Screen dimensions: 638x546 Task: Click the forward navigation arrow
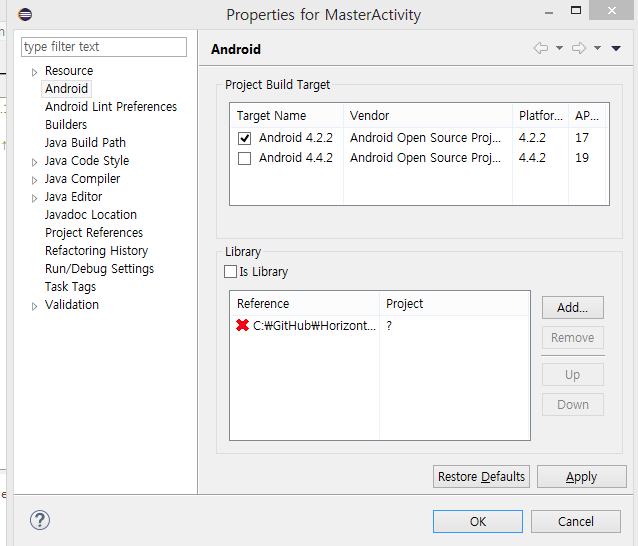(579, 48)
